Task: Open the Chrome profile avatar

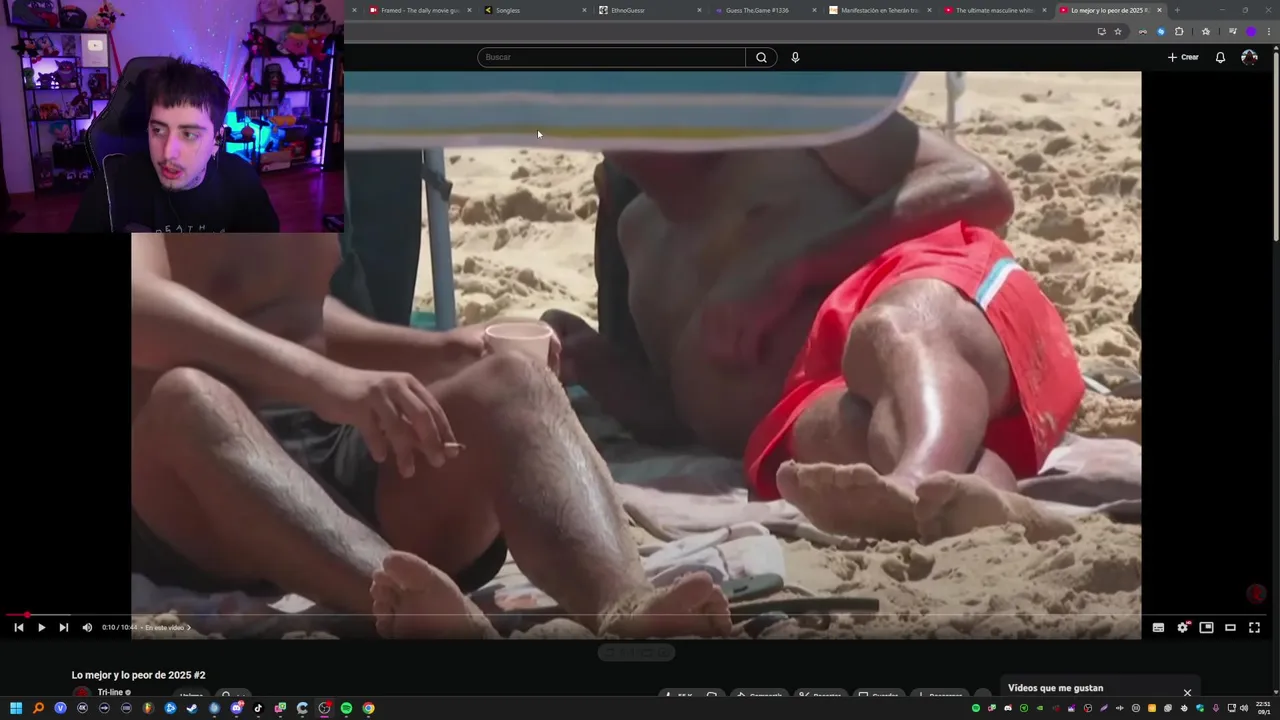Action: tap(1251, 31)
